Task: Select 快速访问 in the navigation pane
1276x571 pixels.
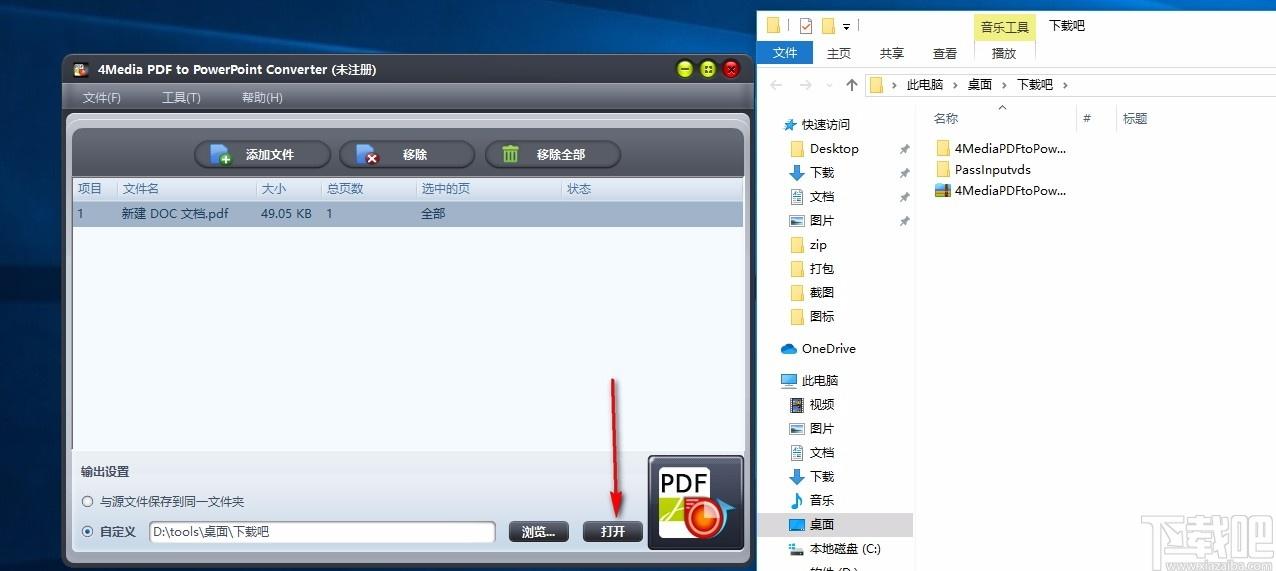Action: [826, 125]
